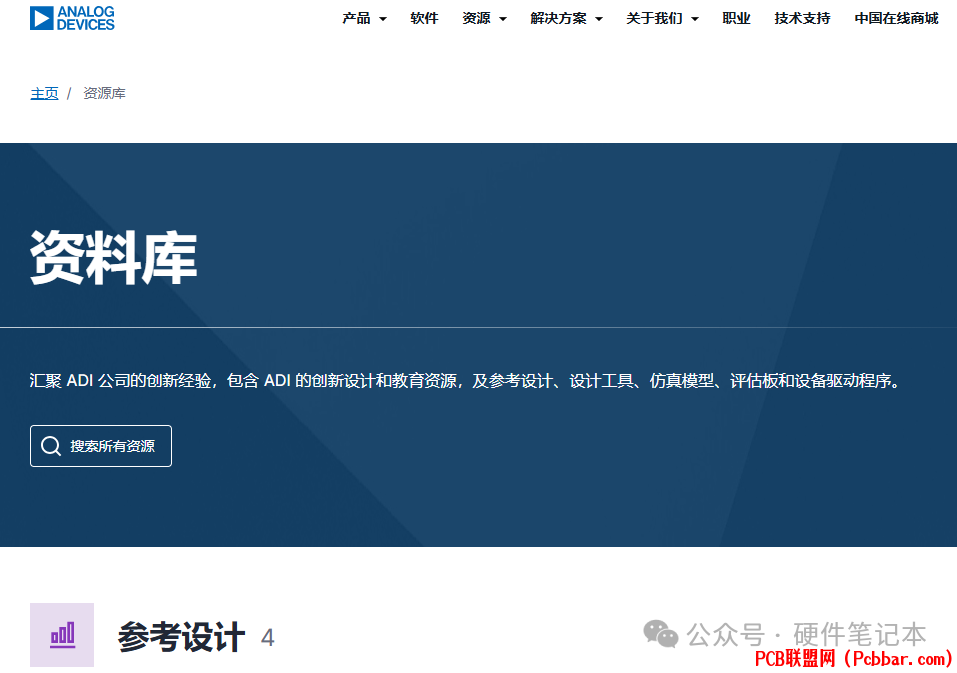Click the 参考设计 section heading
This screenshot has width=957, height=673.
click(181, 637)
